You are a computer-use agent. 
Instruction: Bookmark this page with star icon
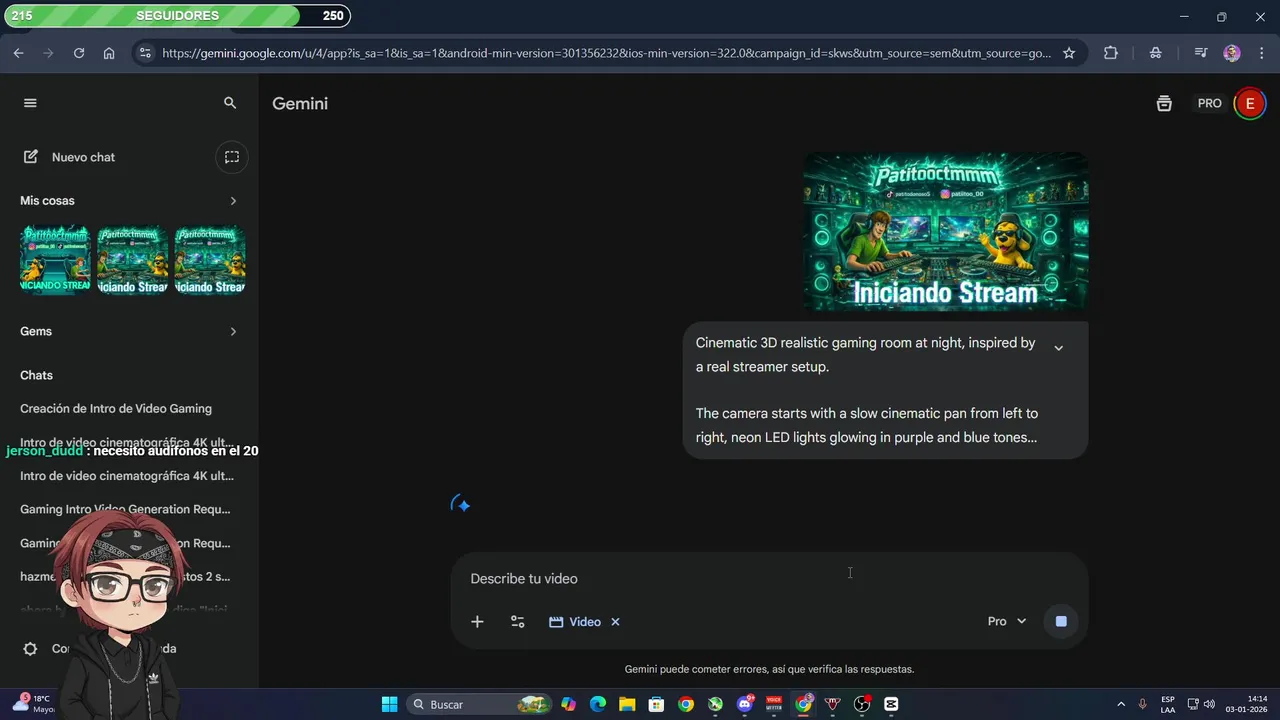tap(1069, 53)
